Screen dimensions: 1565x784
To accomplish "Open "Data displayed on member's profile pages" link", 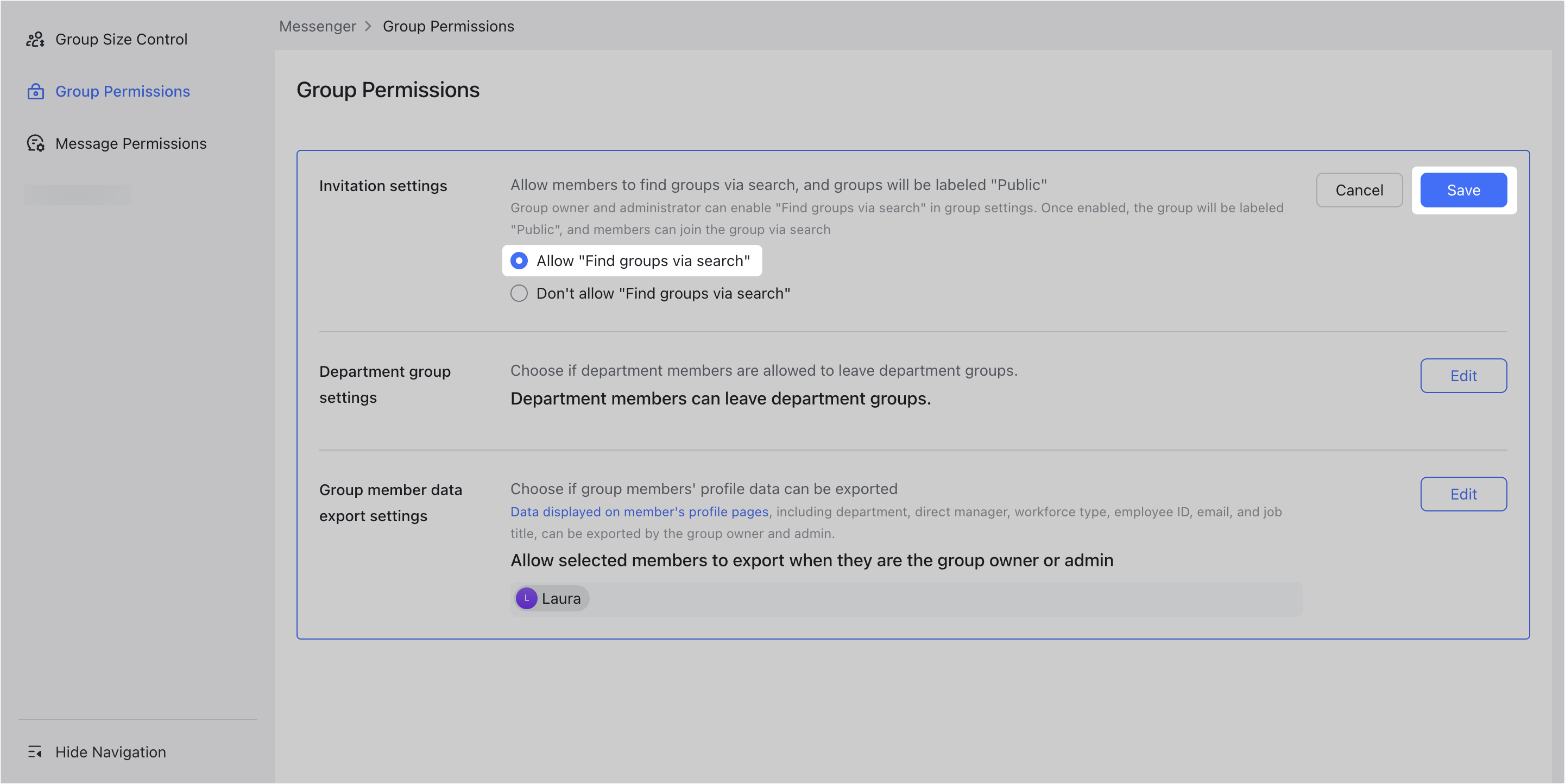I will point(639,512).
